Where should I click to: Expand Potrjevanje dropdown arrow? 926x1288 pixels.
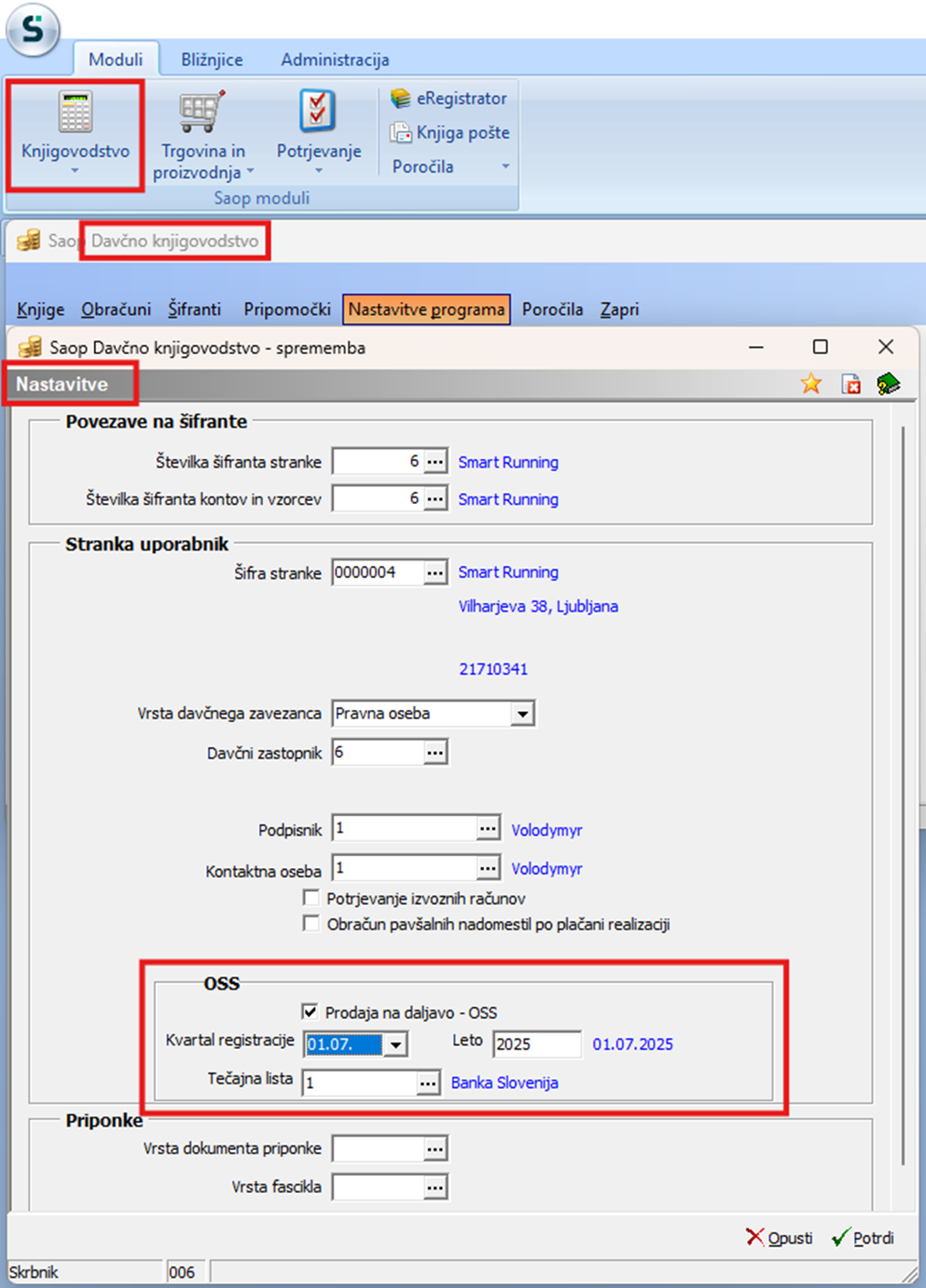coord(319,171)
